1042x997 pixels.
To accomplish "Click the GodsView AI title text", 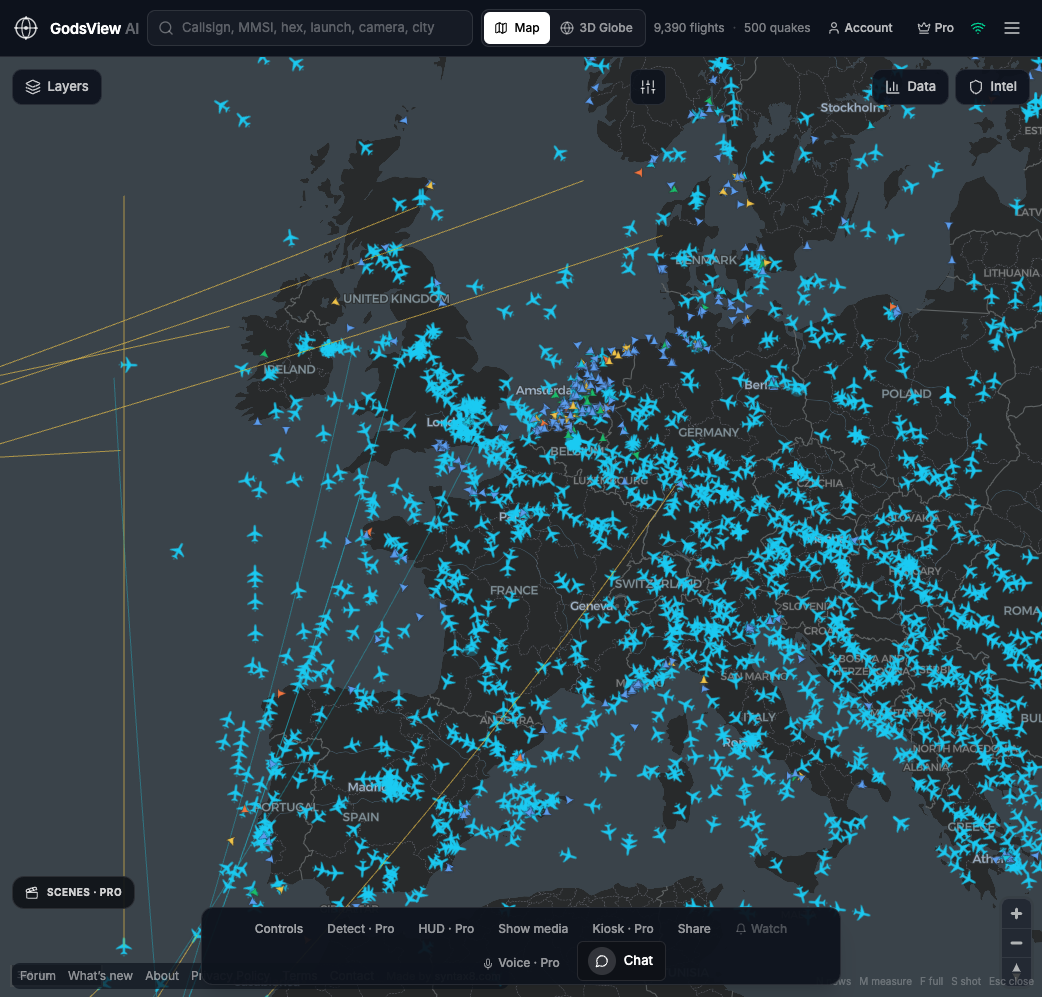I will tap(94, 28).
